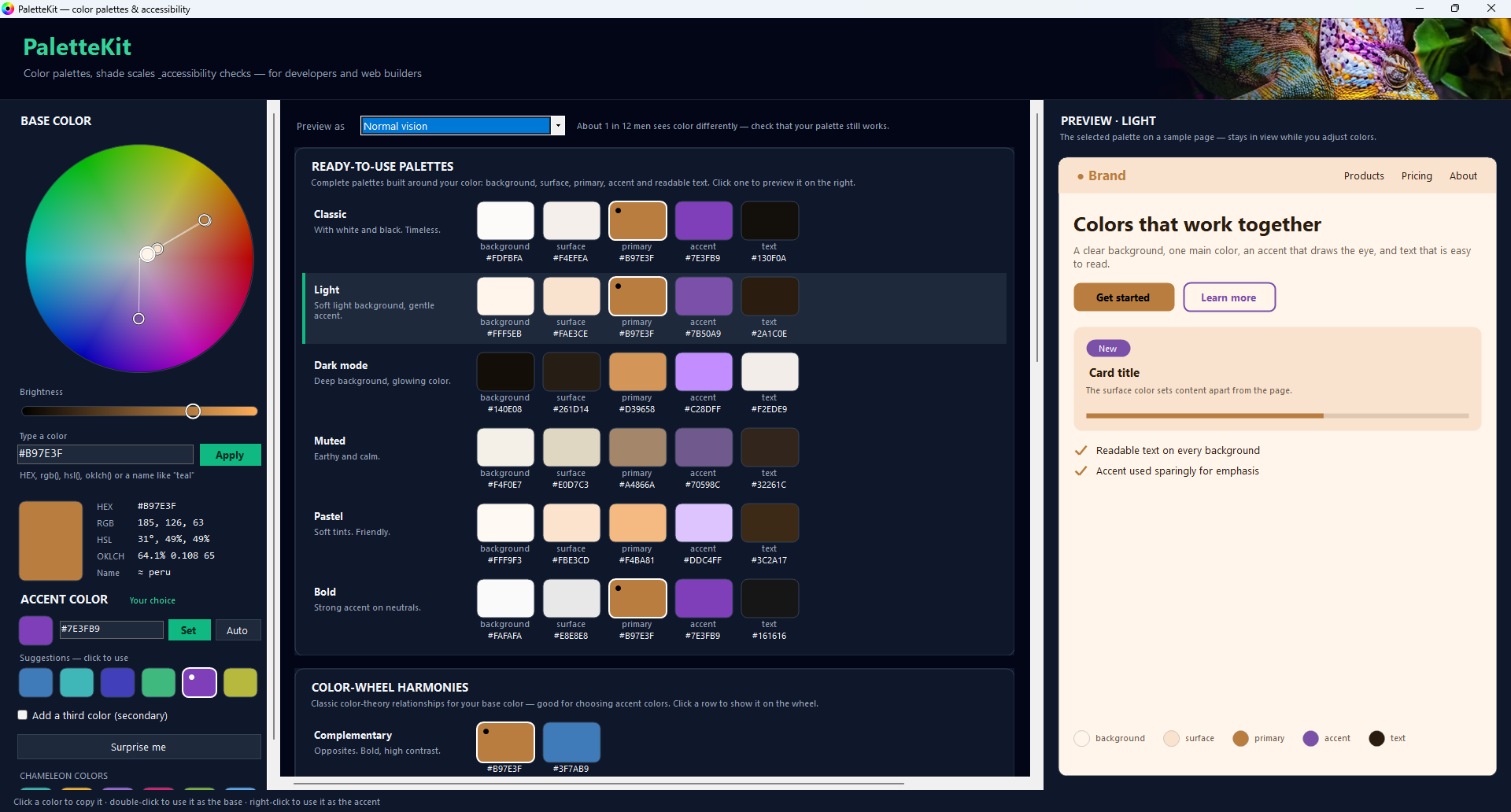Click the accent hex input field #7E3FB9

[112, 629]
